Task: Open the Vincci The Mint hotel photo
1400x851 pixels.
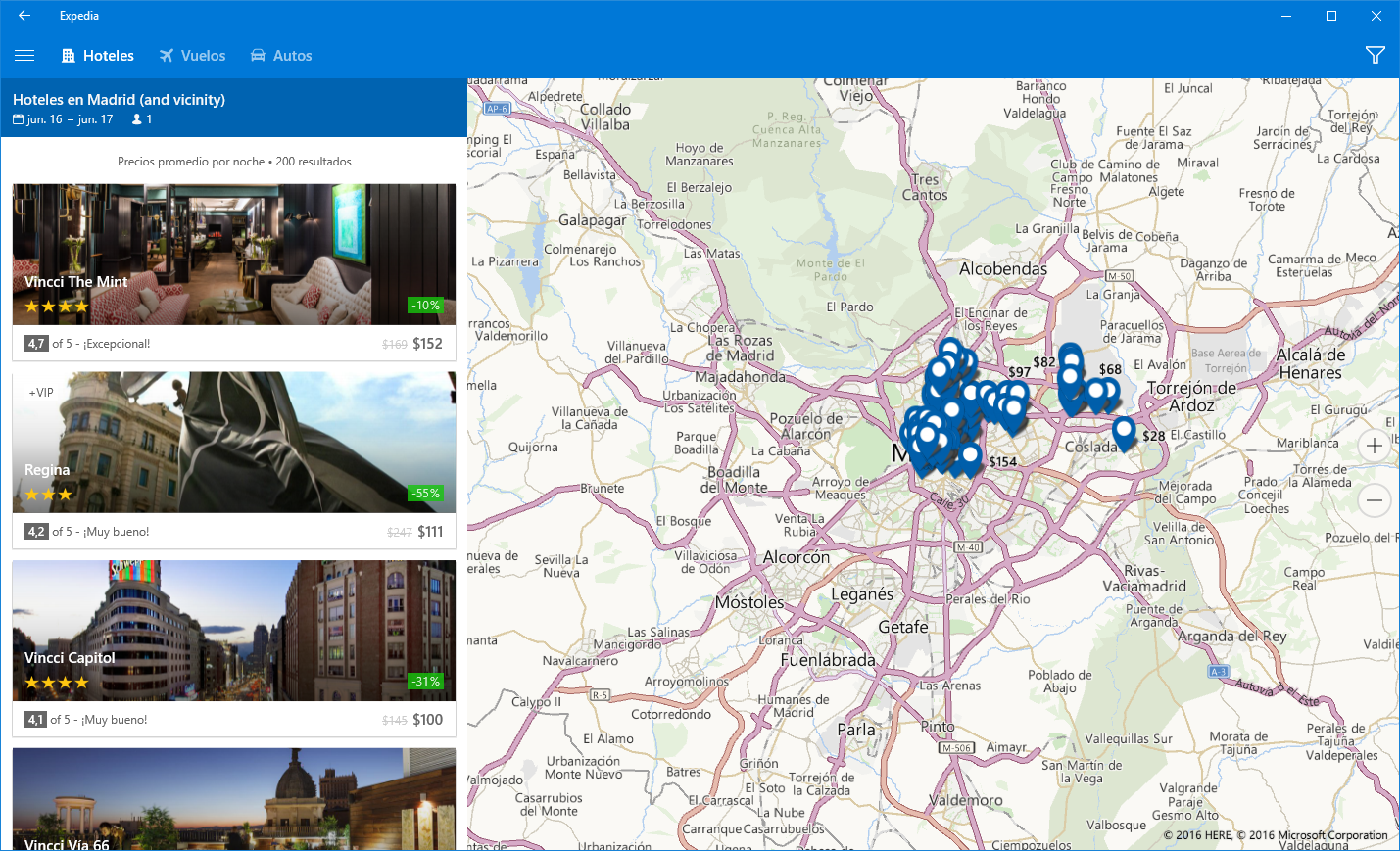Action: coord(233,254)
